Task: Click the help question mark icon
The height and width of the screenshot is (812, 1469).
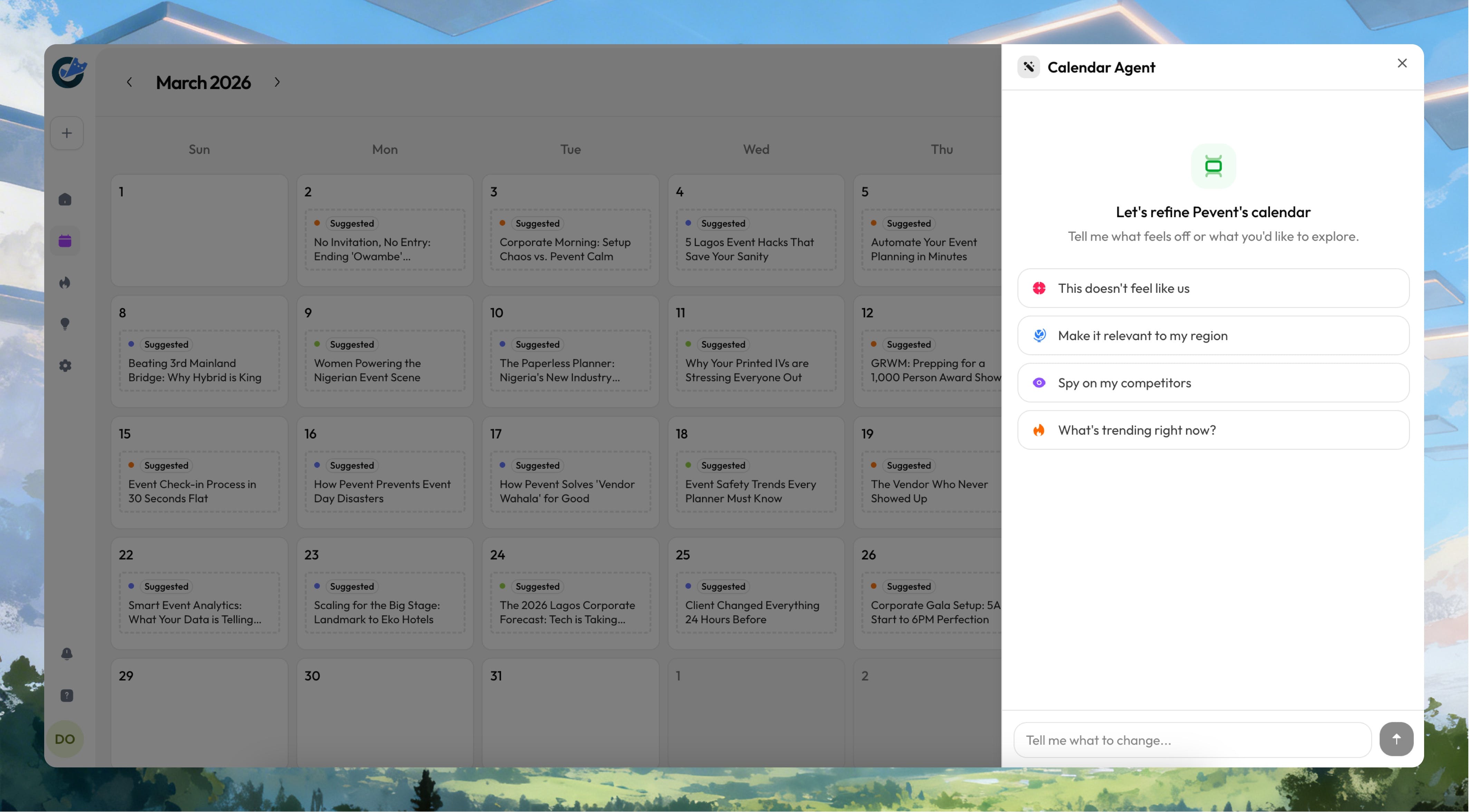Action: click(67, 695)
